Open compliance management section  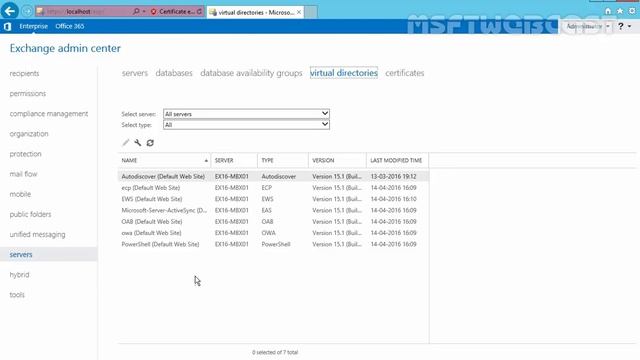[49, 113]
